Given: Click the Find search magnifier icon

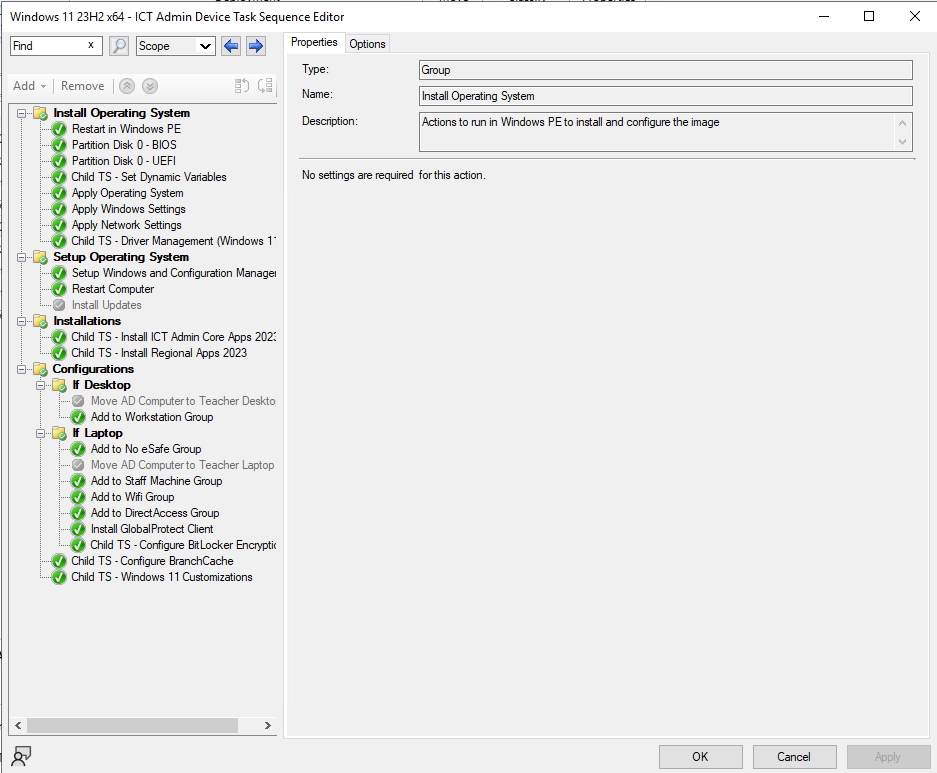Looking at the screenshot, I should (119, 45).
